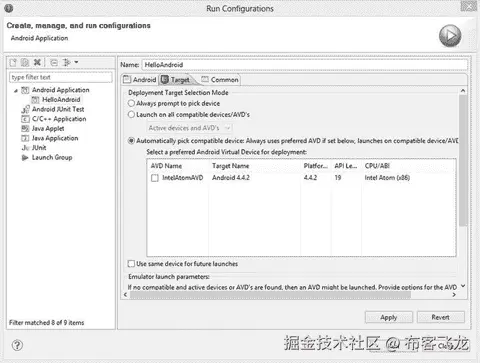
Task: Click the JUnit icon
Action: [25, 148]
